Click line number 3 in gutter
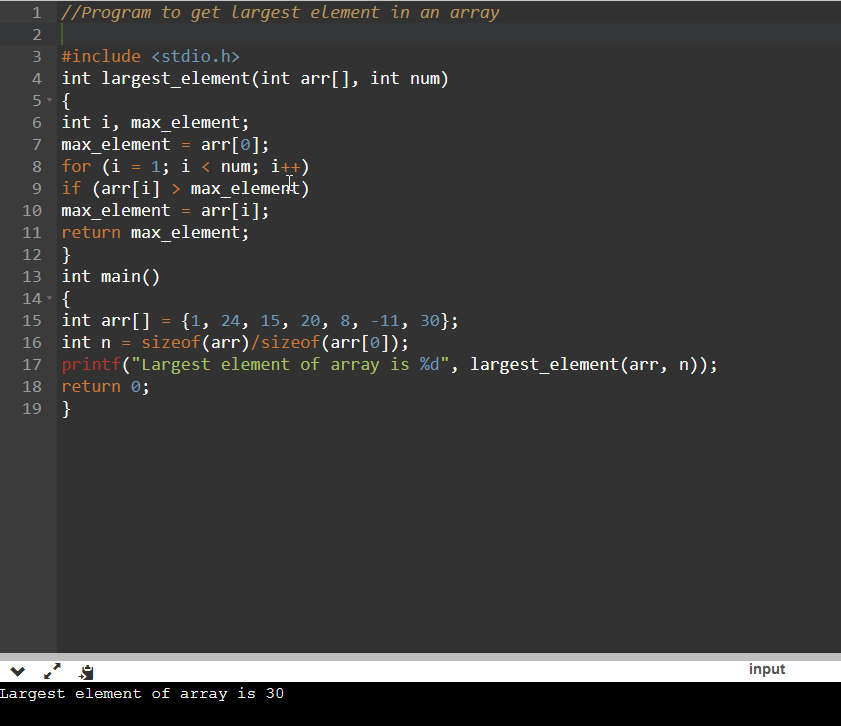 pyautogui.click(x=36, y=56)
